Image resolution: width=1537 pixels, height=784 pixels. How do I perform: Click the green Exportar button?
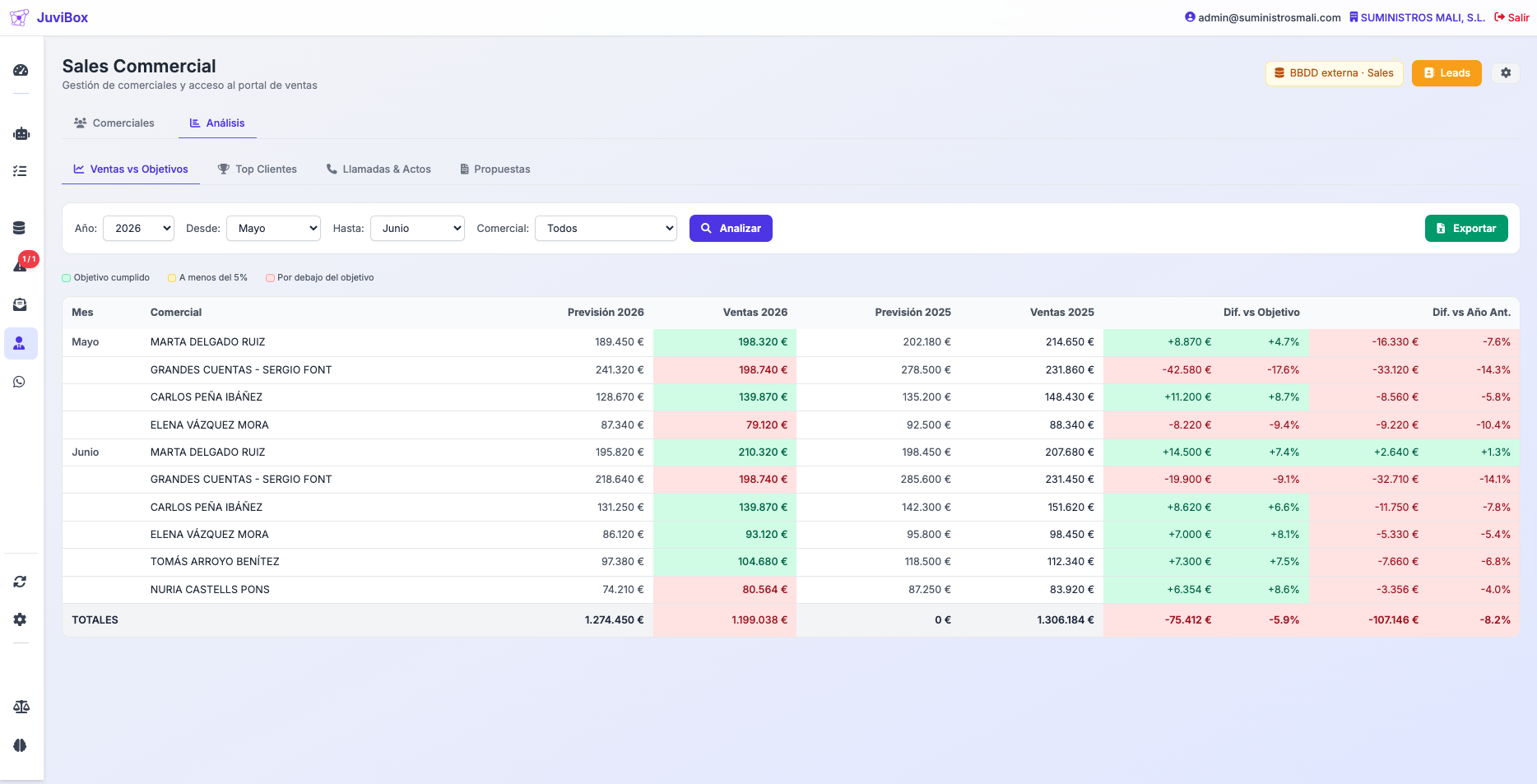(1466, 229)
